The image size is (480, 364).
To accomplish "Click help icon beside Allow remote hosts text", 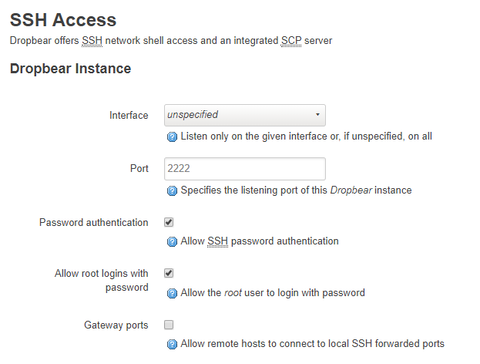I will pos(172,344).
